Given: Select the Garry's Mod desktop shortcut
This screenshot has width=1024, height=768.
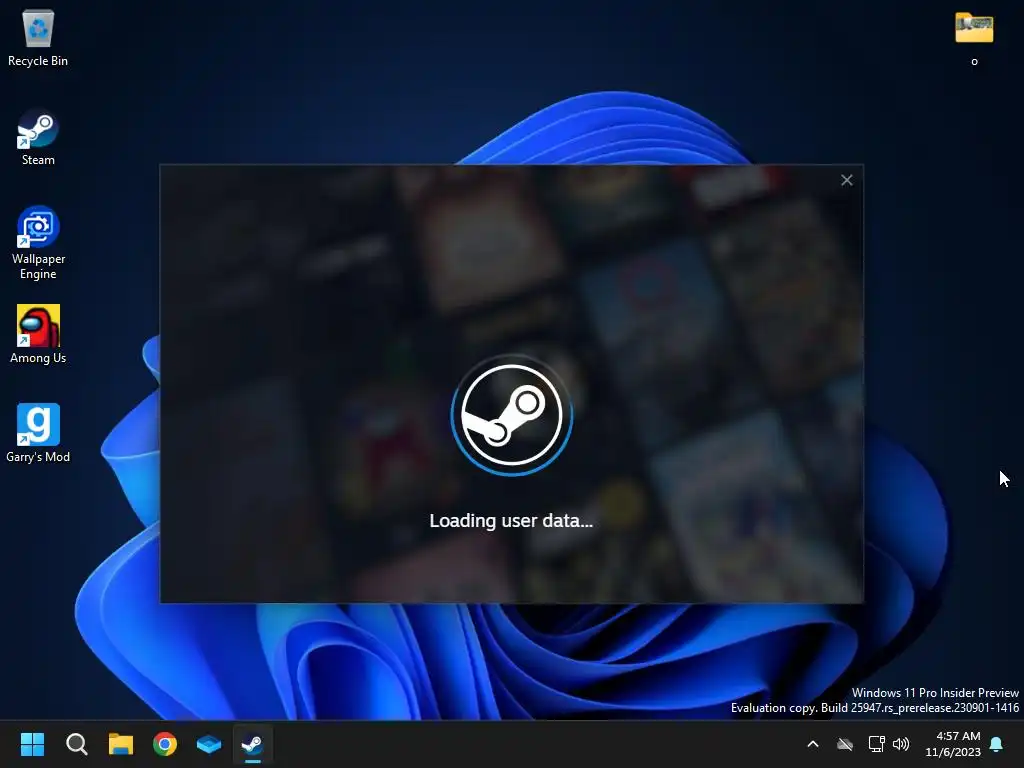Looking at the screenshot, I should click(38, 433).
